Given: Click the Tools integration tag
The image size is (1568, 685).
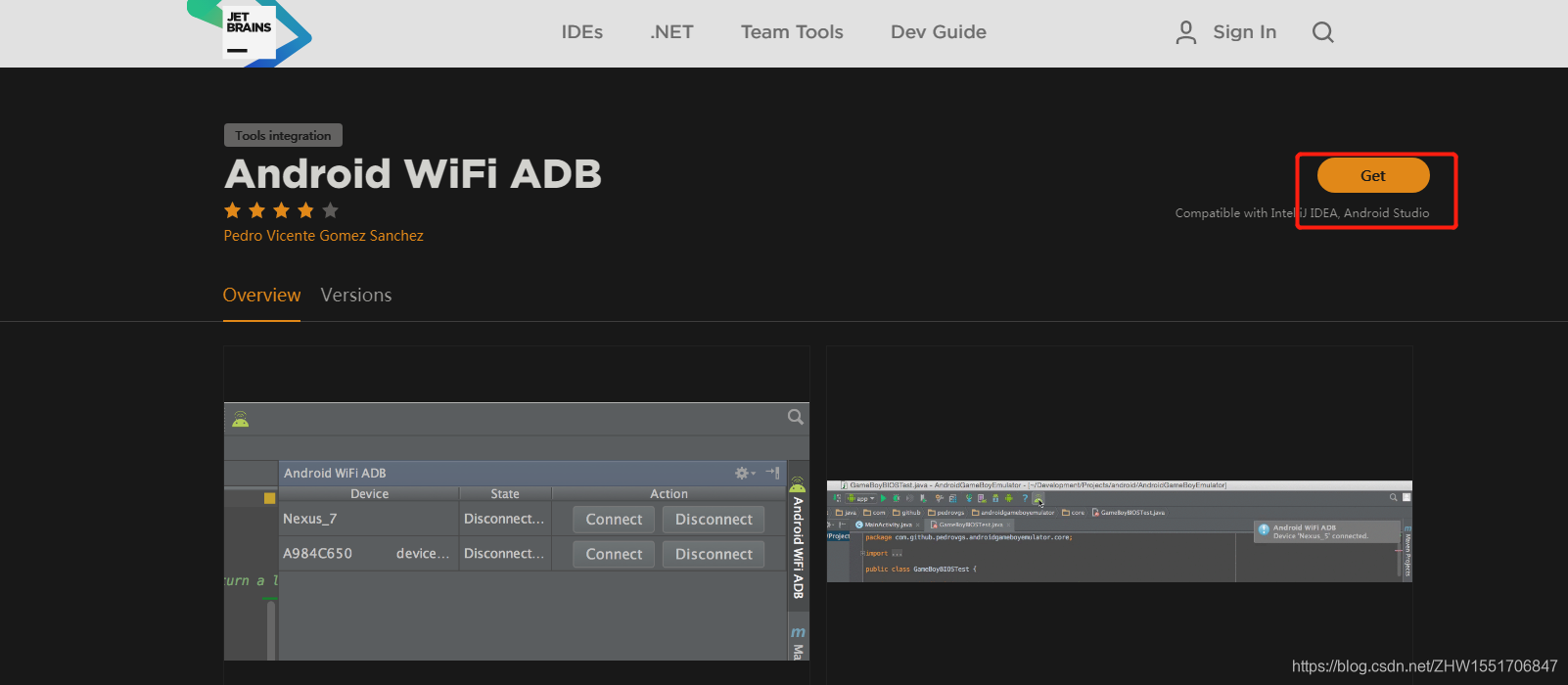Looking at the screenshot, I should pyautogui.click(x=283, y=135).
